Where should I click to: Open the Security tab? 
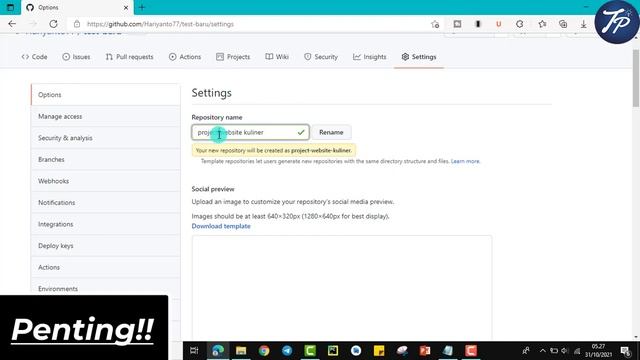pos(321,57)
